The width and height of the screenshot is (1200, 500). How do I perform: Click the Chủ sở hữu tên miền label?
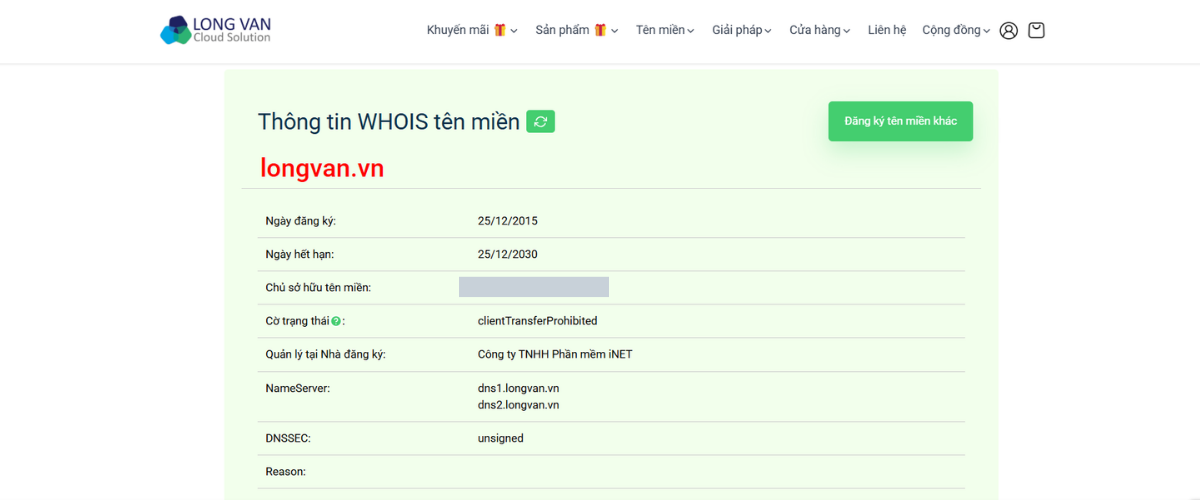click(318, 288)
